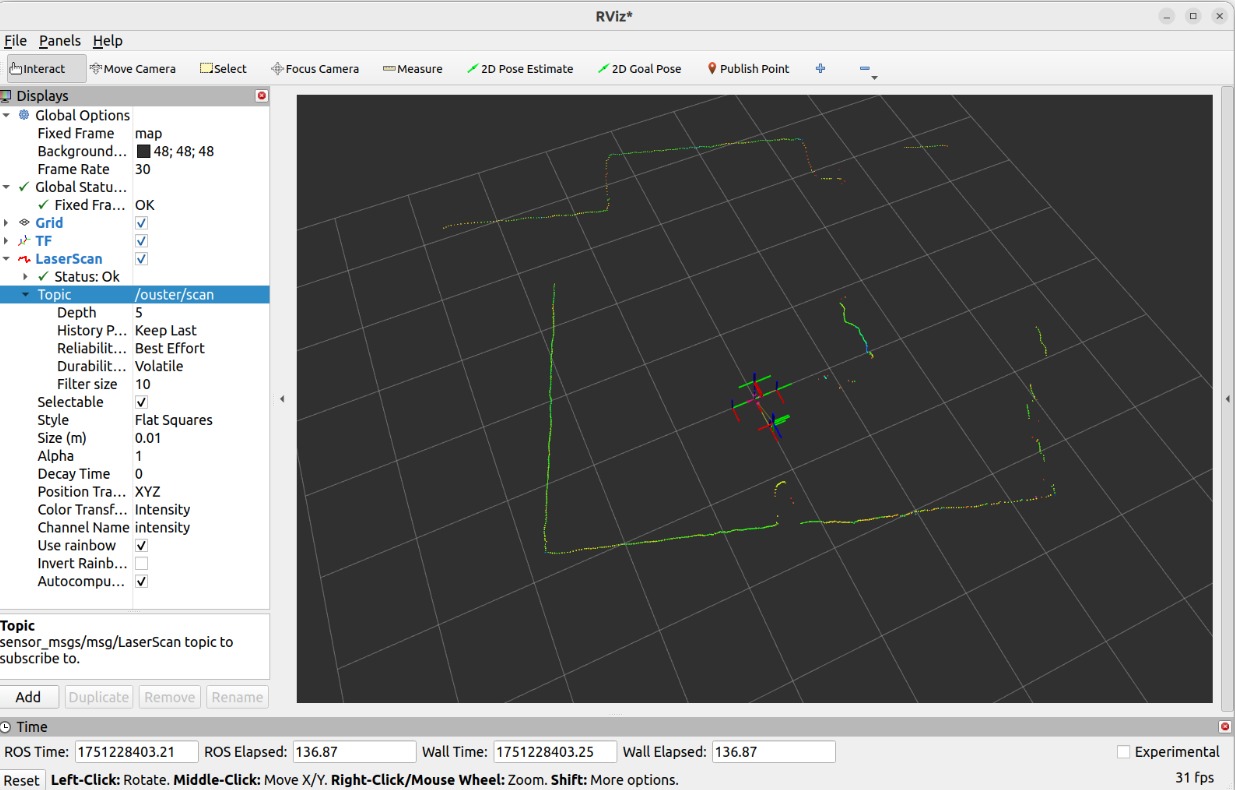Collapse the left Displays dock arrow

point(281,399)
